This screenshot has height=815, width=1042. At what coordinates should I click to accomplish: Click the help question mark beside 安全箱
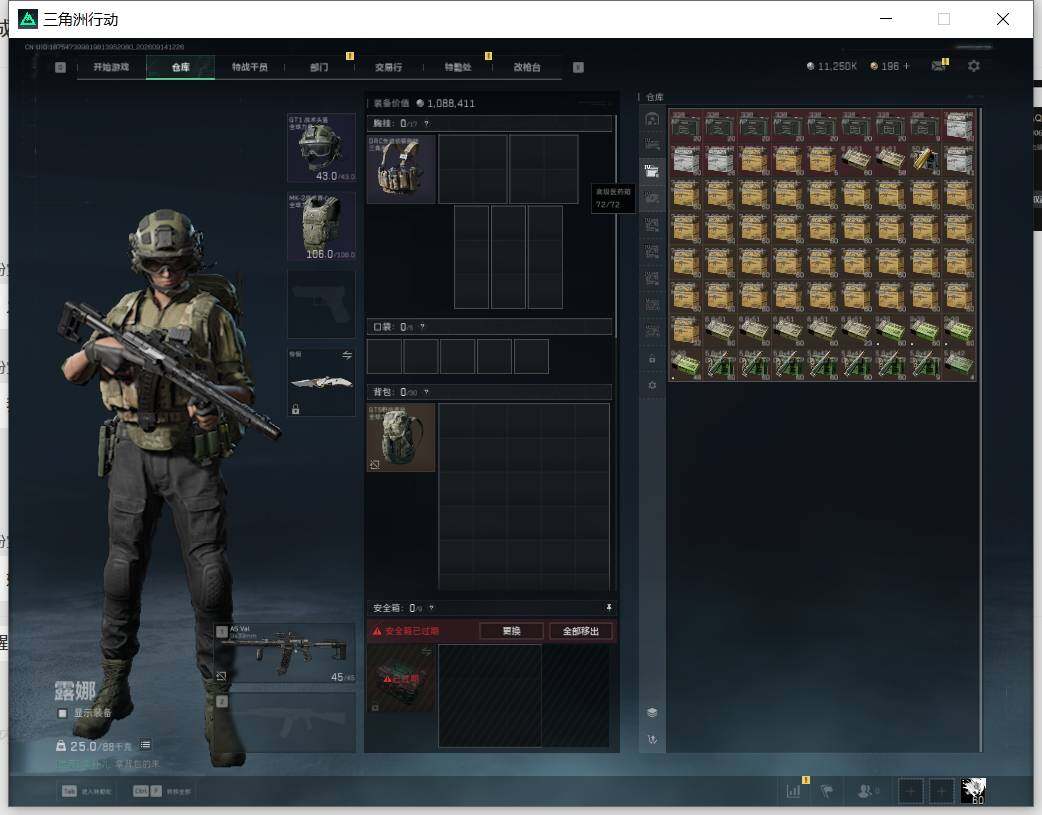point(431,608)
